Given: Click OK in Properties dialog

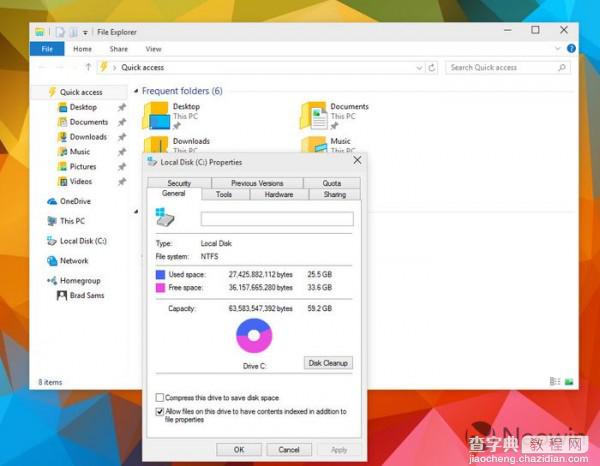Looking at the screenshot, I should pyautogui.click(x=239, y=450).
